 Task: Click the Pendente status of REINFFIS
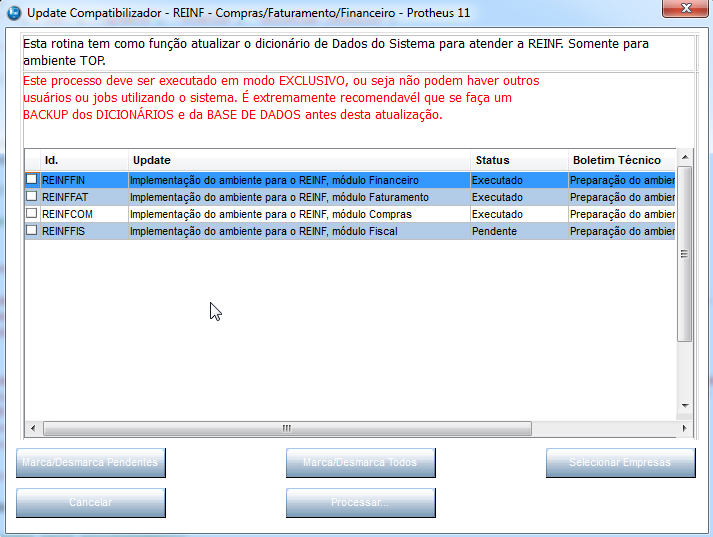coord(519,231)
